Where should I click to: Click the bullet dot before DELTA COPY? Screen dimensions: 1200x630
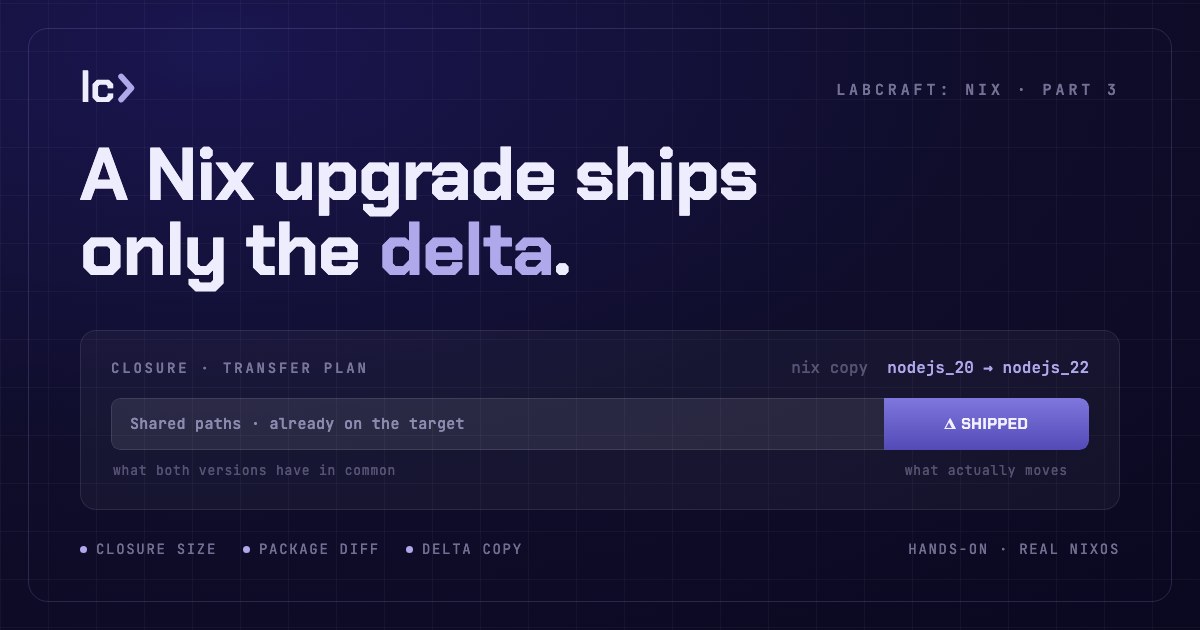point(410,549)
